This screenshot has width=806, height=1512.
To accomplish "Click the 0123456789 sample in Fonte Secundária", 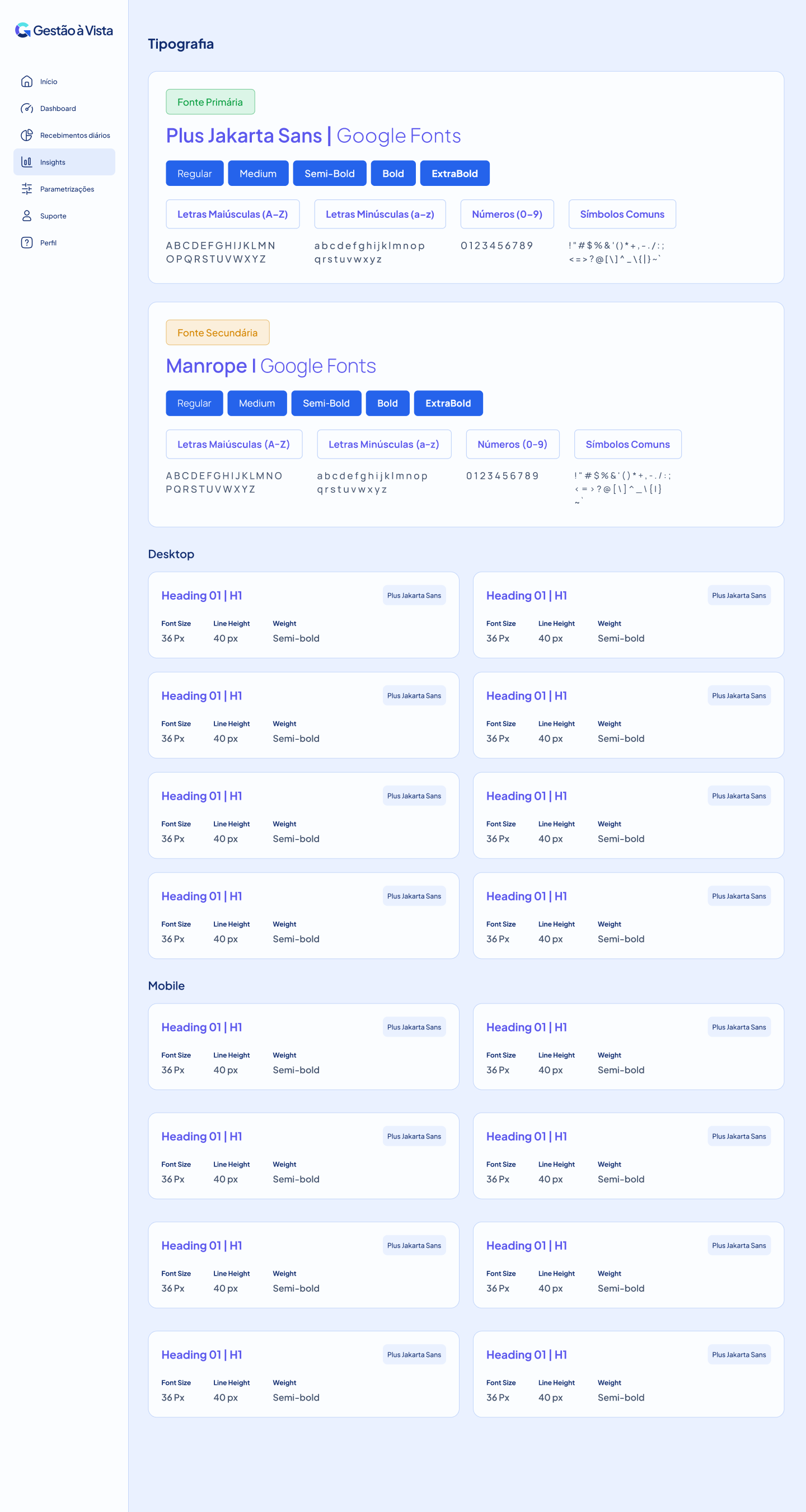I will click(x=503, y=475).
